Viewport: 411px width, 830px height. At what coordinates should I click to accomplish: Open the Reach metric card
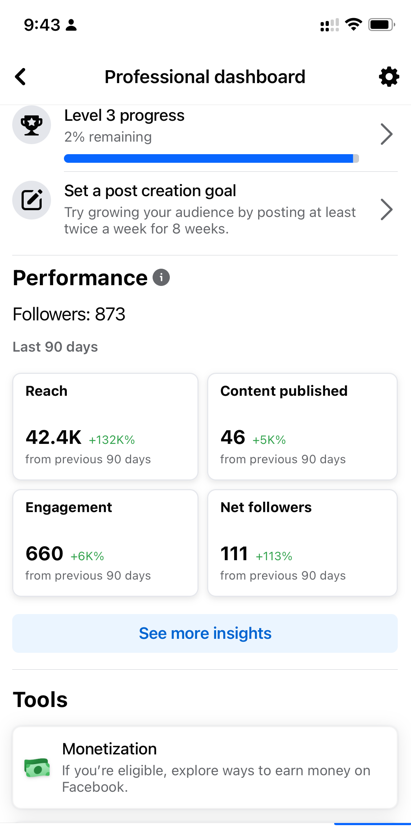(105, 427)
